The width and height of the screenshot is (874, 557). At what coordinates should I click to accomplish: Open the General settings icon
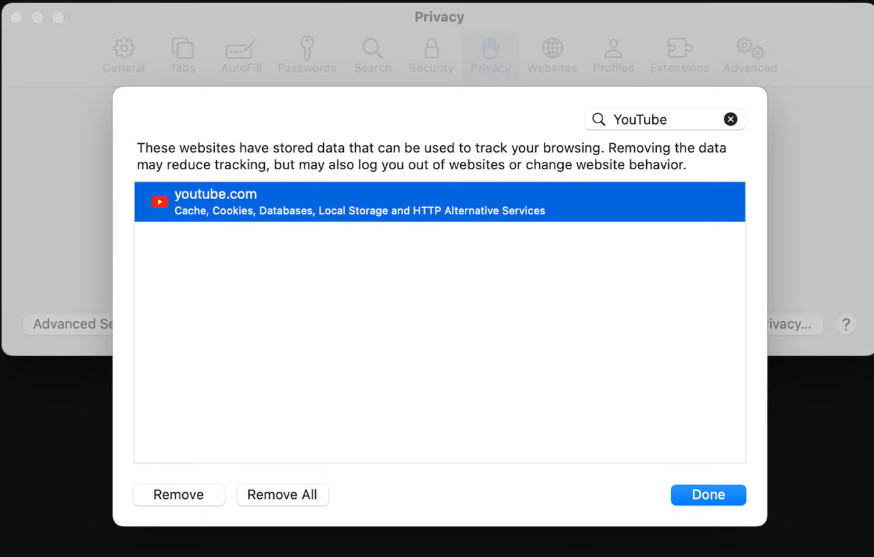[x=124, y=49]
